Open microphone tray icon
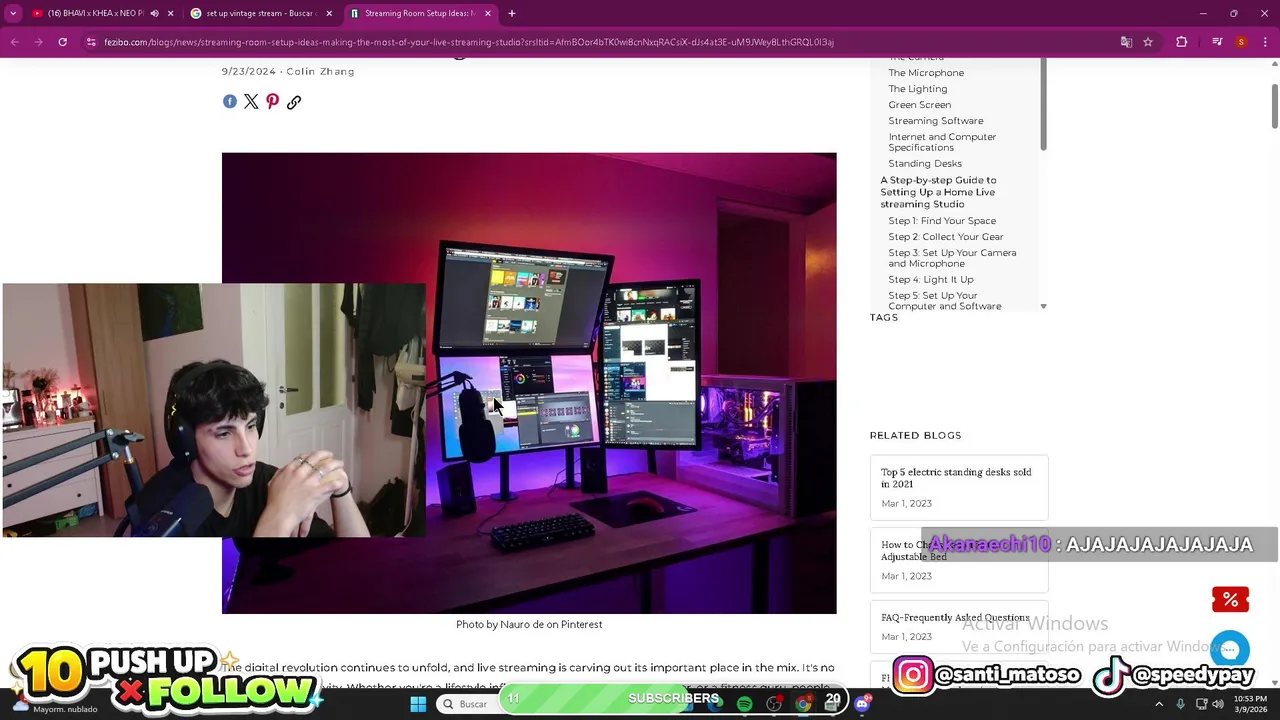The image size is (1280, 720). click(1181, 704)
